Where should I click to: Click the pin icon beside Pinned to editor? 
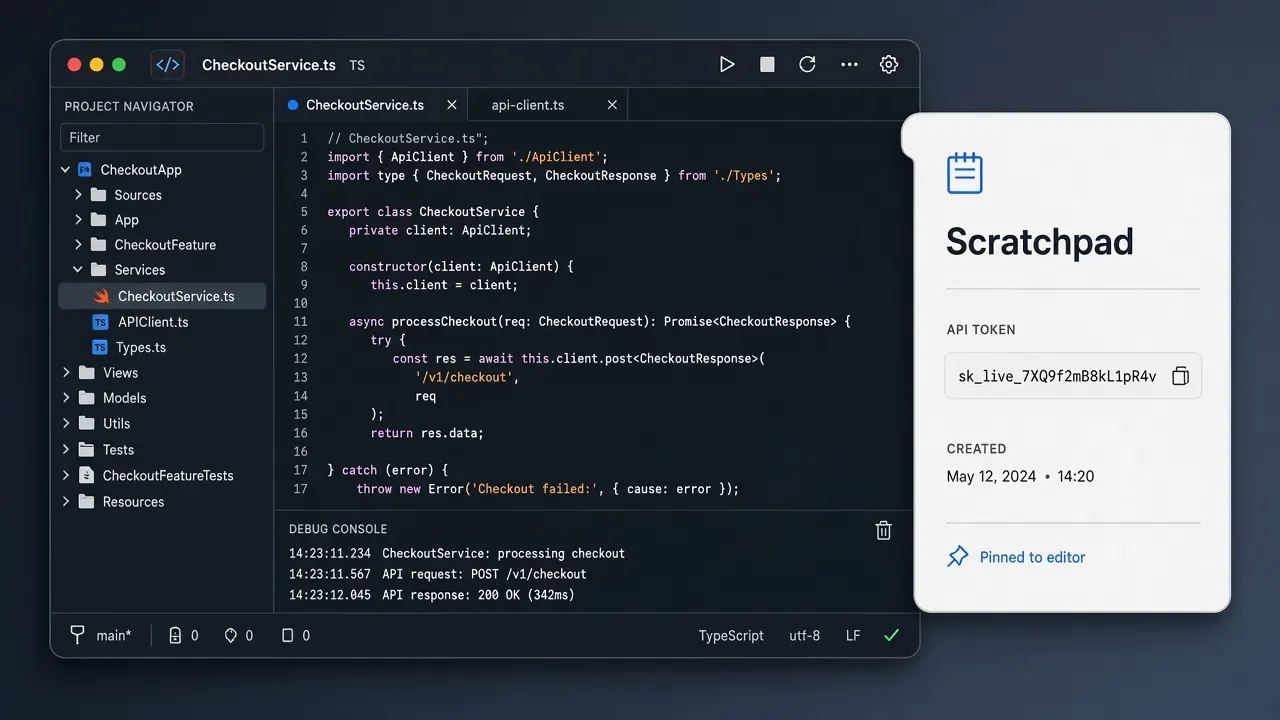(x=958, y=557)
